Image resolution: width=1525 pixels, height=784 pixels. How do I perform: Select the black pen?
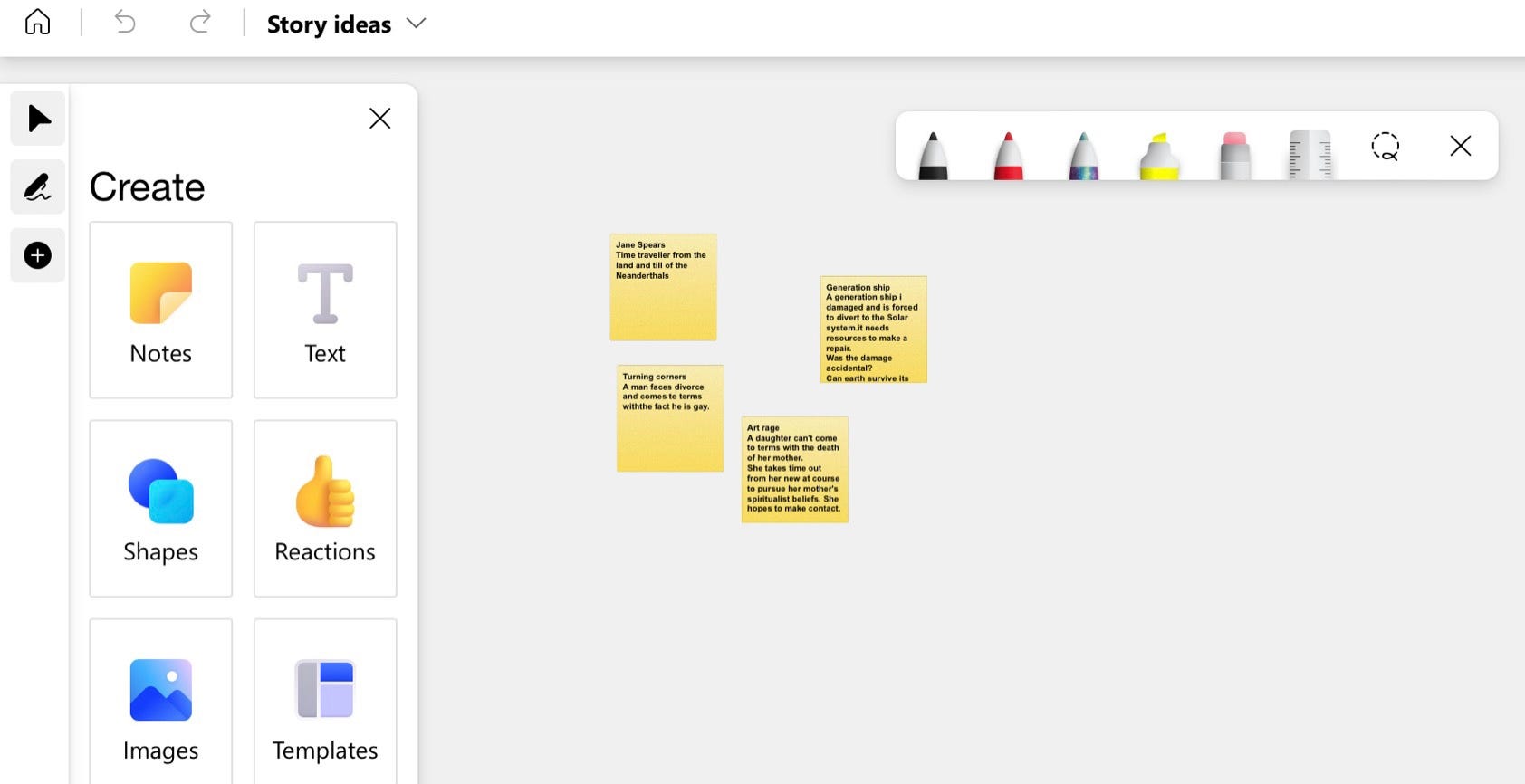pyautogui.click(x=933, y=155)
